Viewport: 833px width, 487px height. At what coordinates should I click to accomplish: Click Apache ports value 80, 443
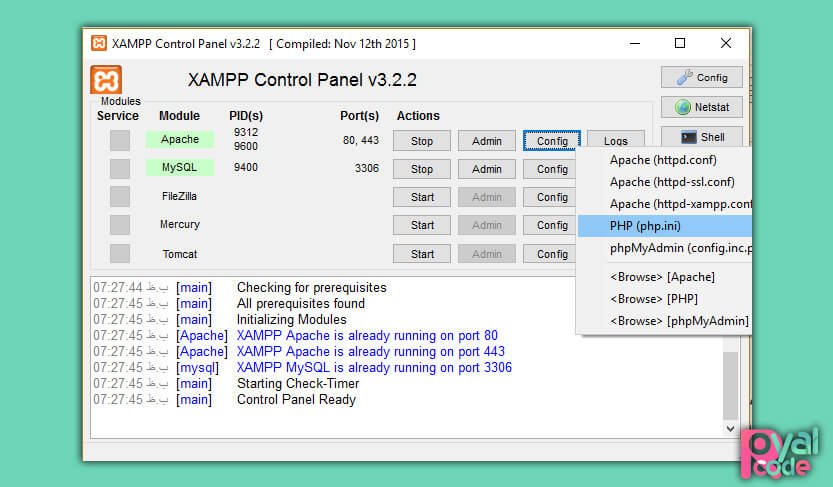pyautogui.click(x=361, y=140)
